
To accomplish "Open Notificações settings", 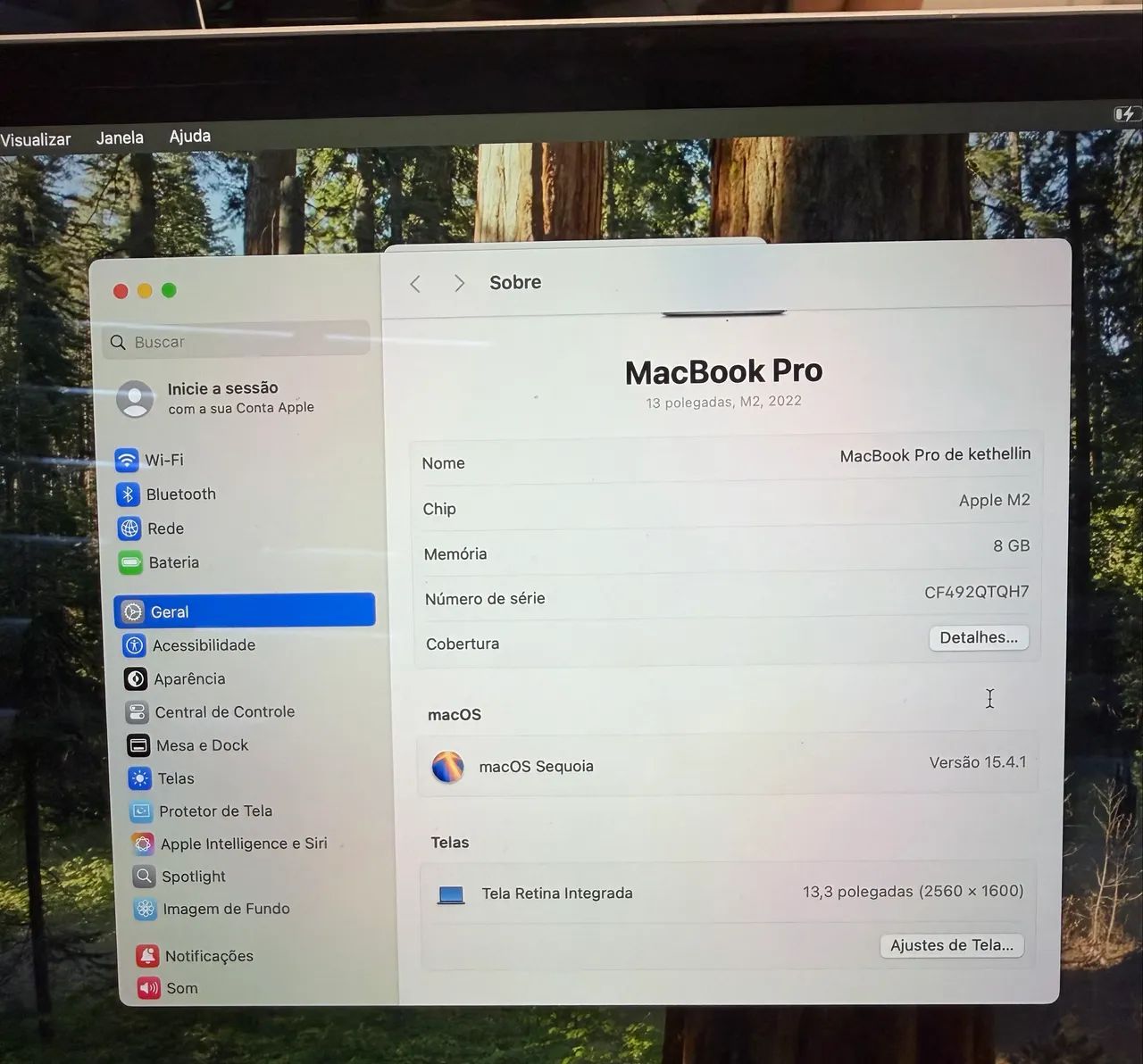I will (195, 956).
